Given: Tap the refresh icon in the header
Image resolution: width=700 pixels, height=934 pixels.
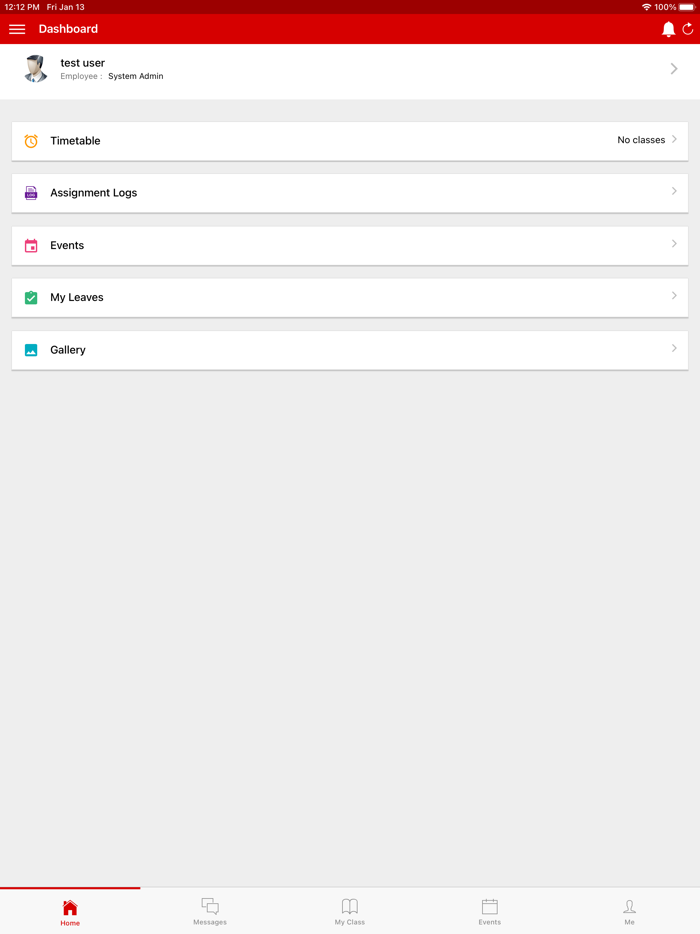Looking at the screenshot, I should (687, 29).
